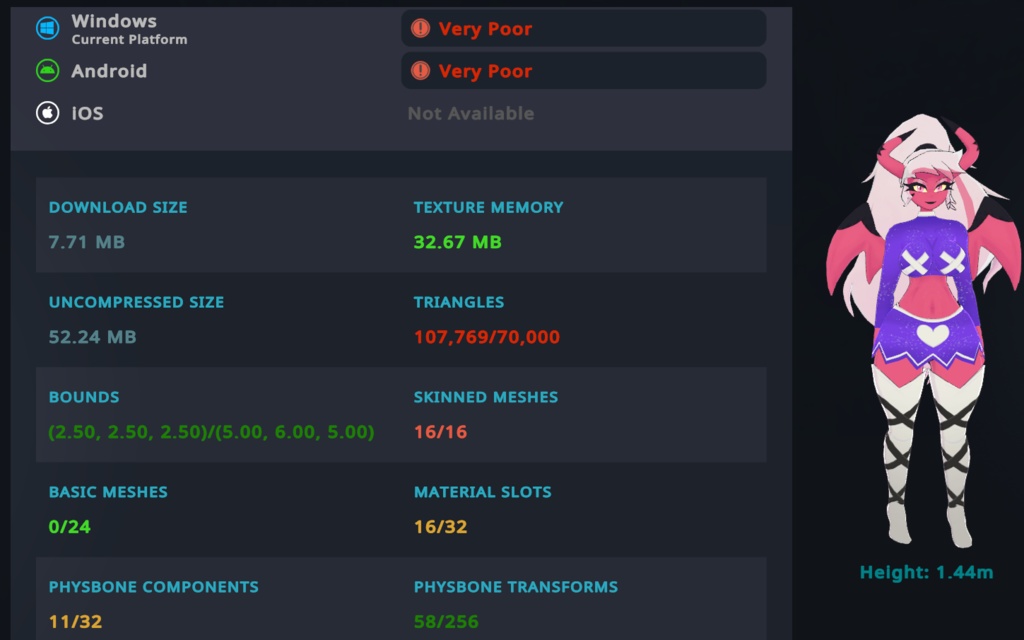Select the Windows Very Poor rating bar

coord(584,28)
